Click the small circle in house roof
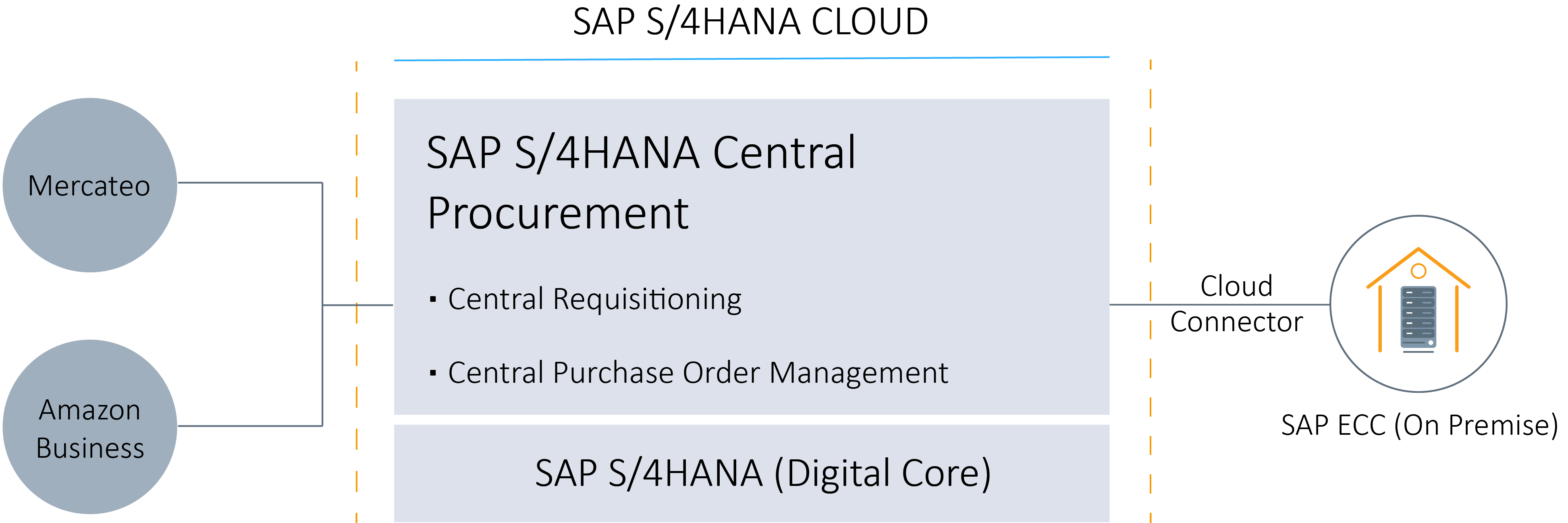The width and height of the screenshot is (1568, 523). (1418, 271)
